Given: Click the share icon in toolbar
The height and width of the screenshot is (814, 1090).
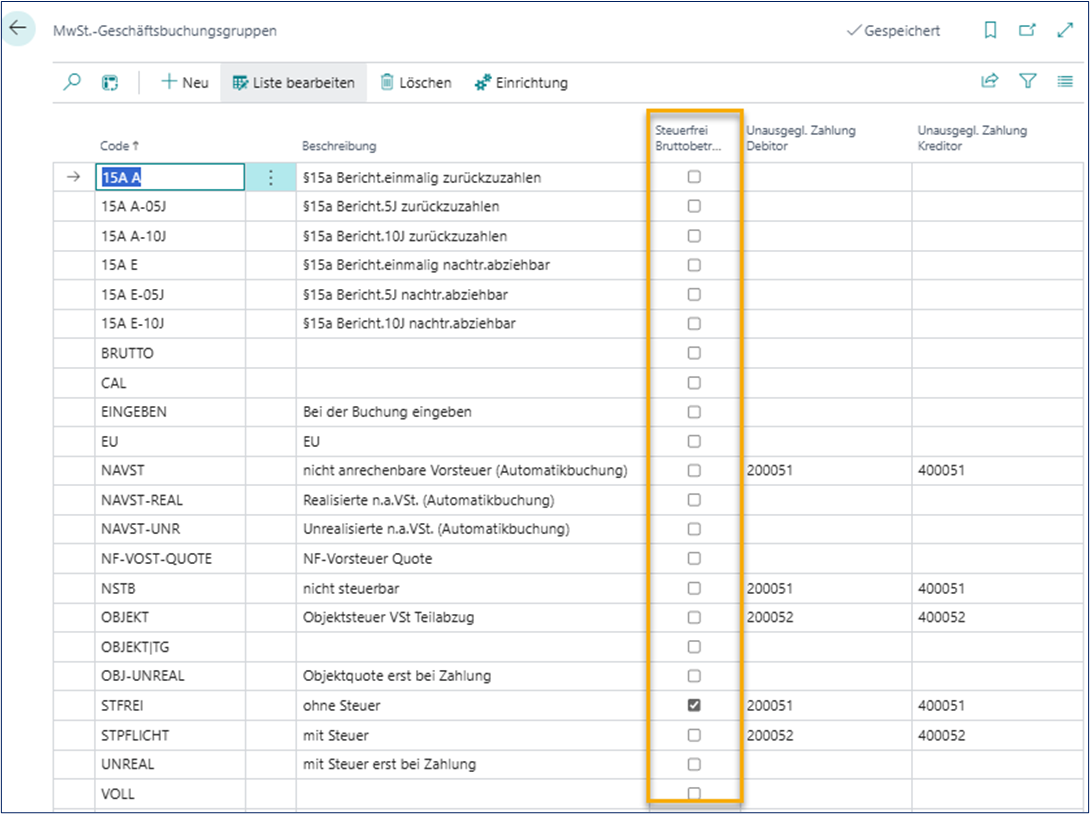Looking at the screenshot, I should [990, 82].
